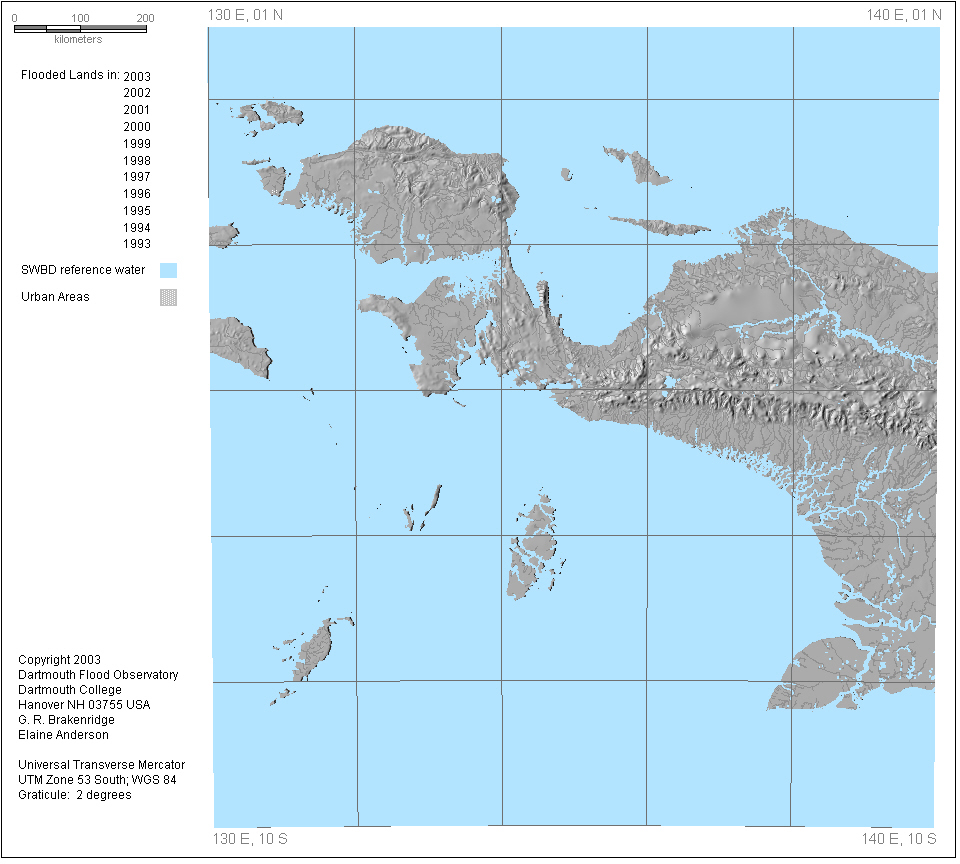Select the 2000 flood year legend entry
The image size is (960, 864).
click(137, 127)
